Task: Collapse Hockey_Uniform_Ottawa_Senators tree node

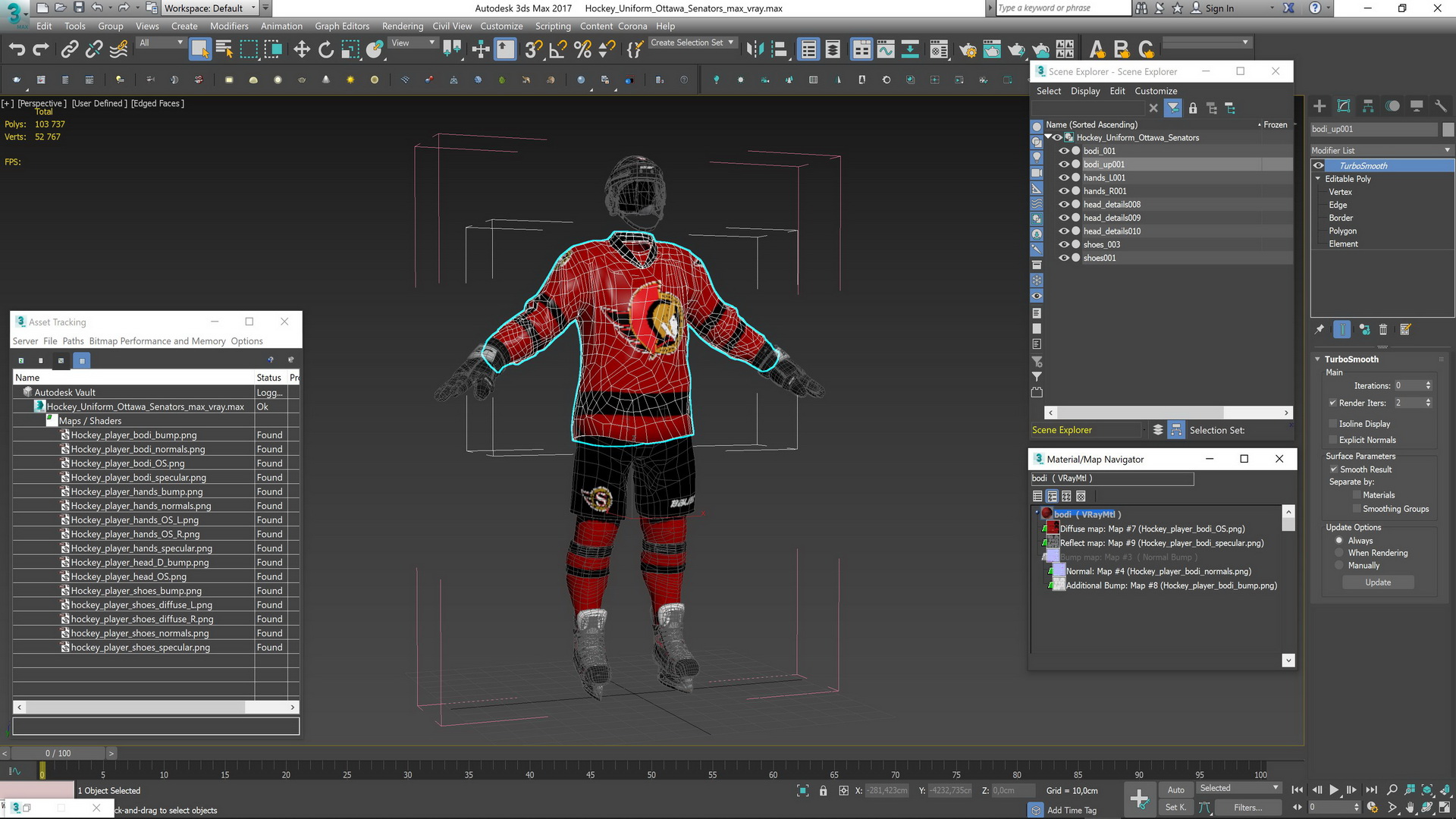Action: 1048,137
